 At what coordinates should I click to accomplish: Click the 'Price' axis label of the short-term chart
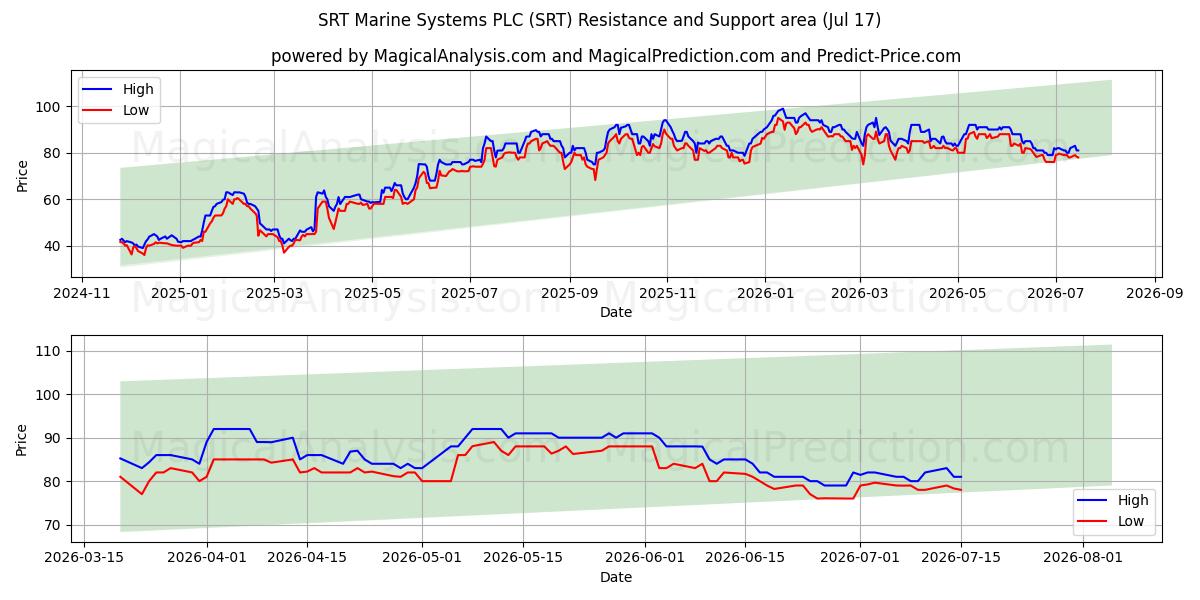[x=24, y=440]
